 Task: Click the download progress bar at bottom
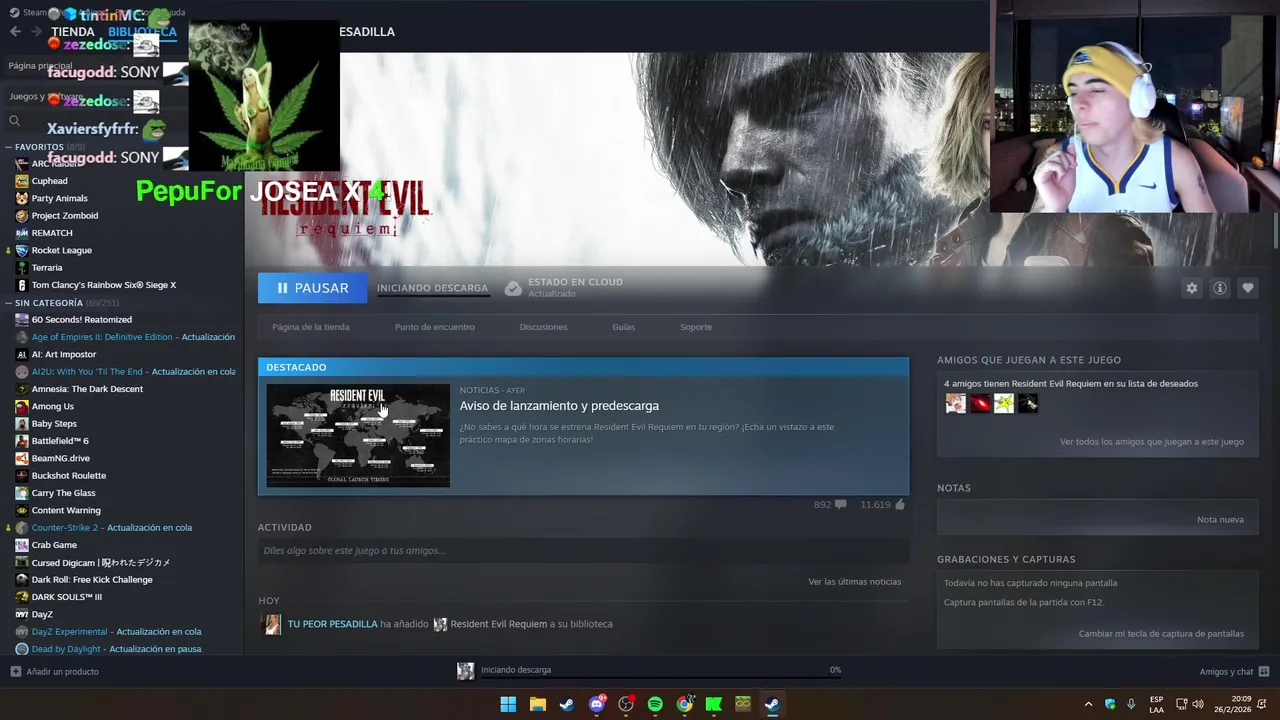[659, 679]
